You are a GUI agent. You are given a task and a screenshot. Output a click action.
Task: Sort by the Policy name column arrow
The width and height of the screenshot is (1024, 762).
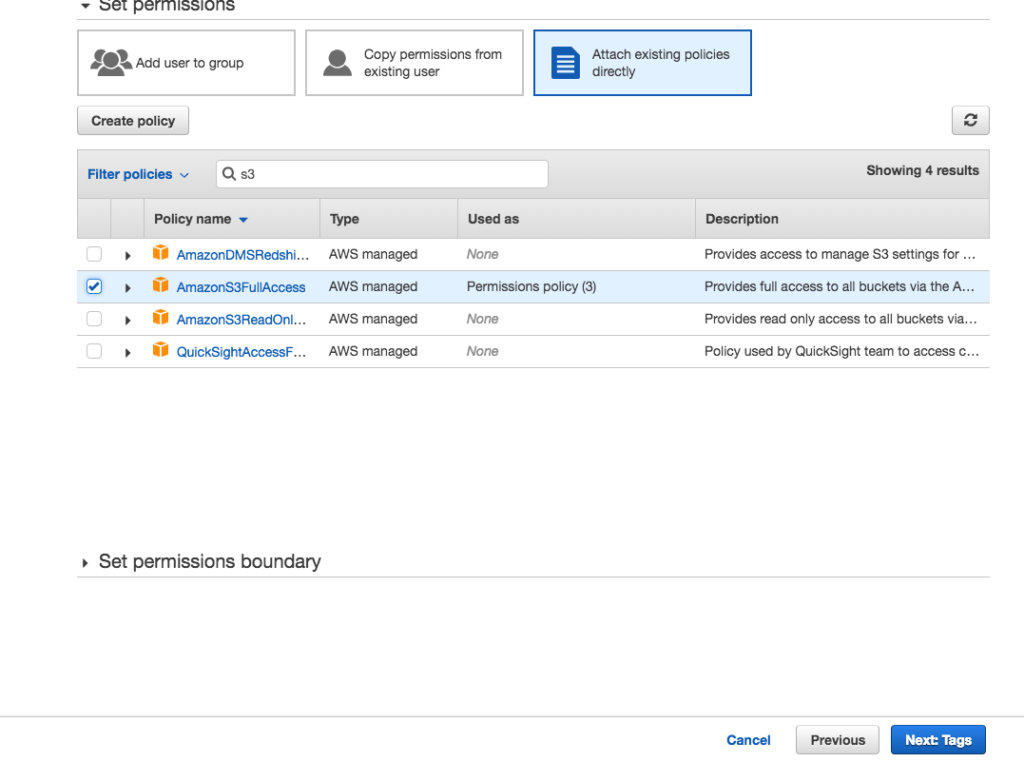[244, 219]
